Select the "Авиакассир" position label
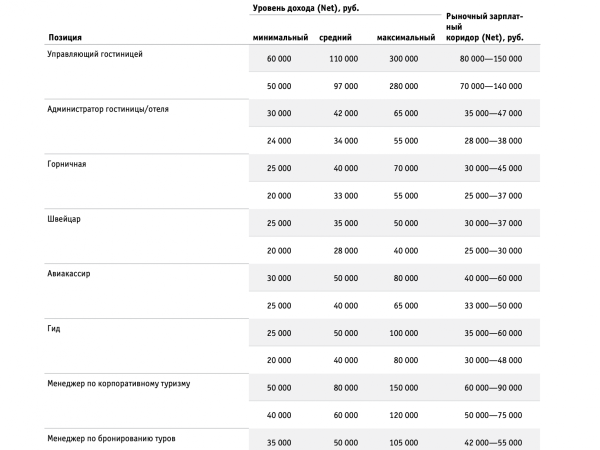The width and height of the screenshot is (600, 450). point(69,273)
